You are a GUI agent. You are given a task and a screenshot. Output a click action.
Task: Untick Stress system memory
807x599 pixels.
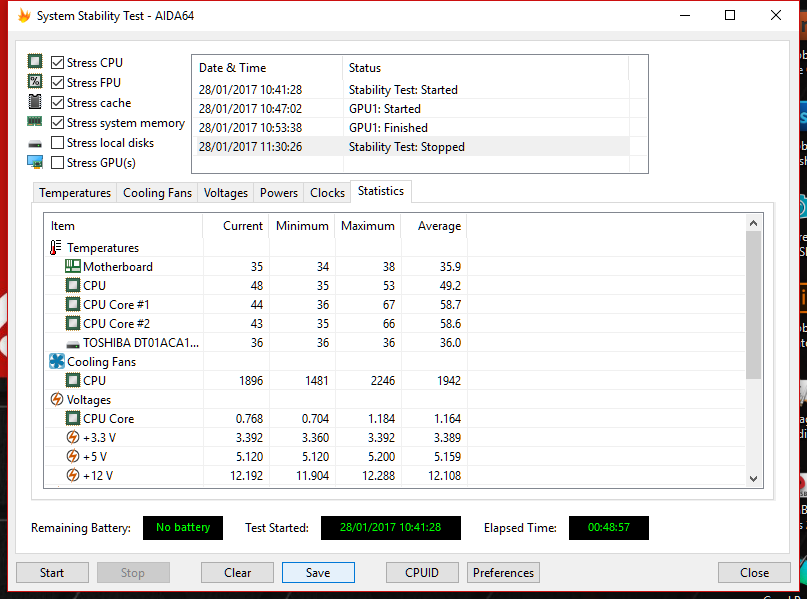click(x=58, y=122)
